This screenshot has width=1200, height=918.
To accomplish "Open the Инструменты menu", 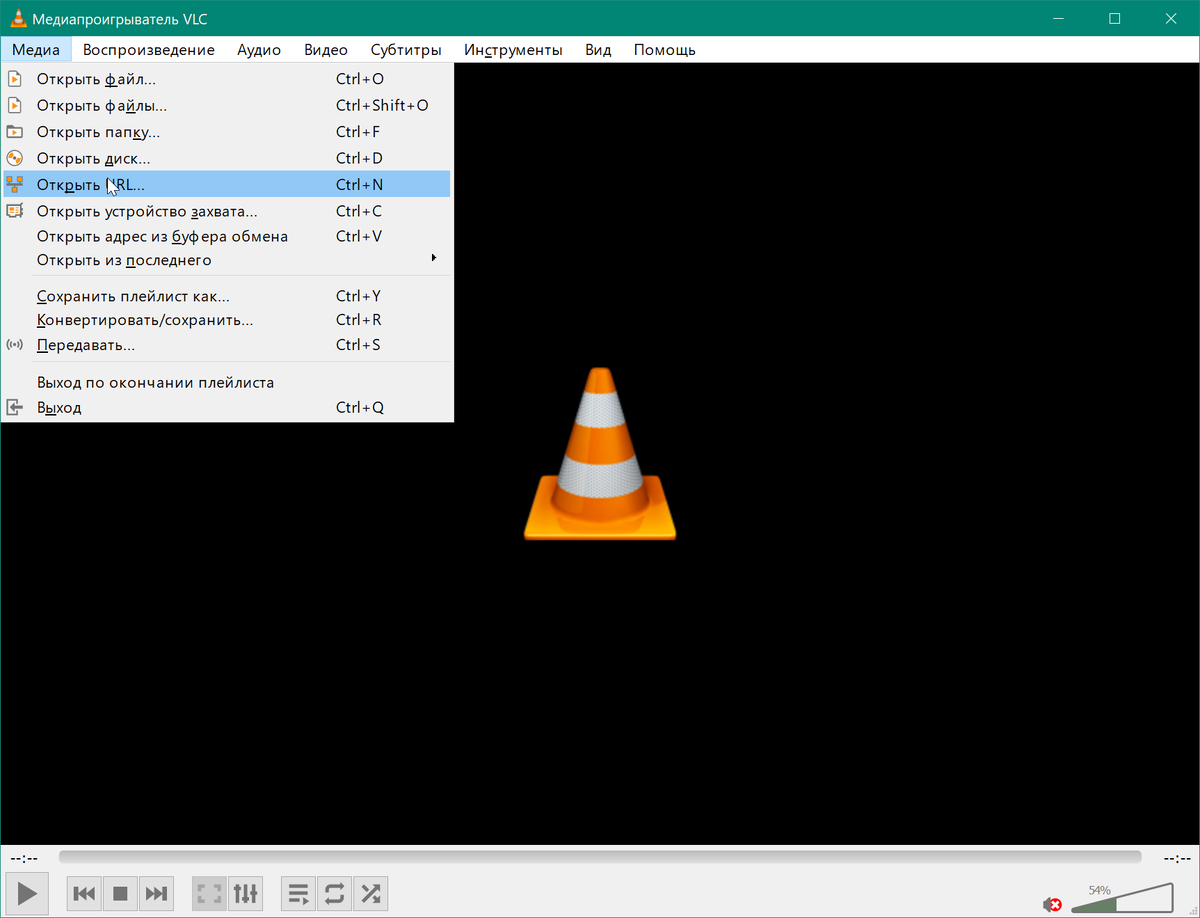I will (x=513, y=50).
